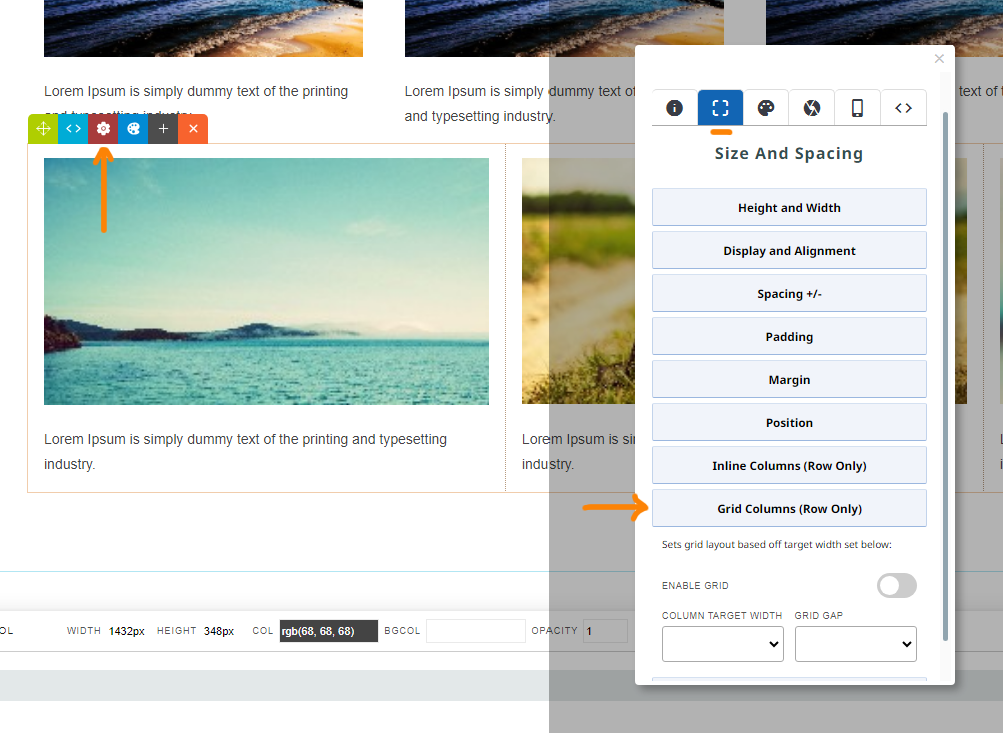Expand the Padding section
Viewport: 1003px width, 733px height.
click(789, 337)
